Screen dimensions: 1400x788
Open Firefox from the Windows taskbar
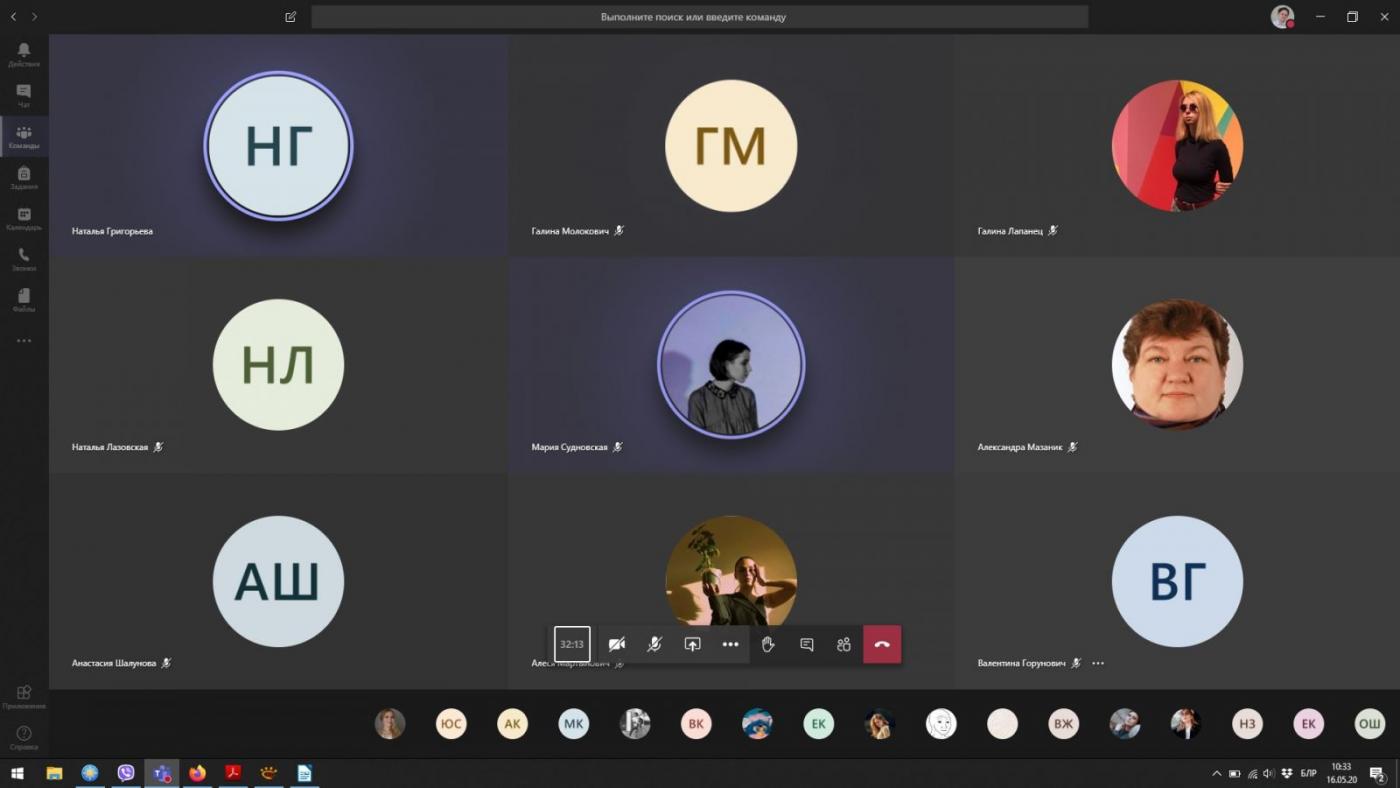(197, 773)
